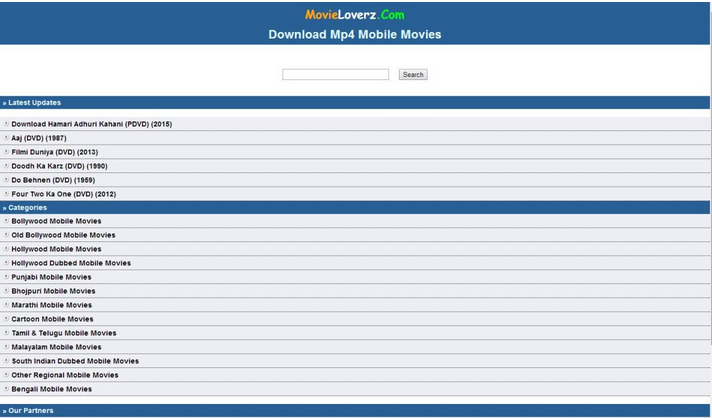Click the search text input field
This screenshot has height=418, width=712.
[x=336, y=74]
